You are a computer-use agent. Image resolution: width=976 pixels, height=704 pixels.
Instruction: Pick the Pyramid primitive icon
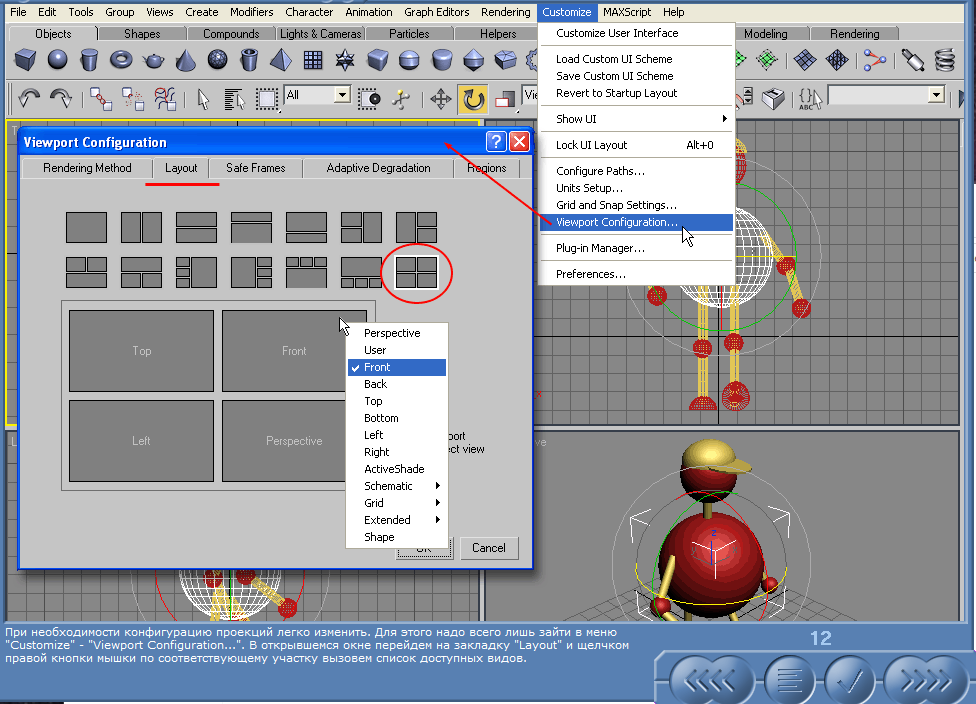point(281,60)
